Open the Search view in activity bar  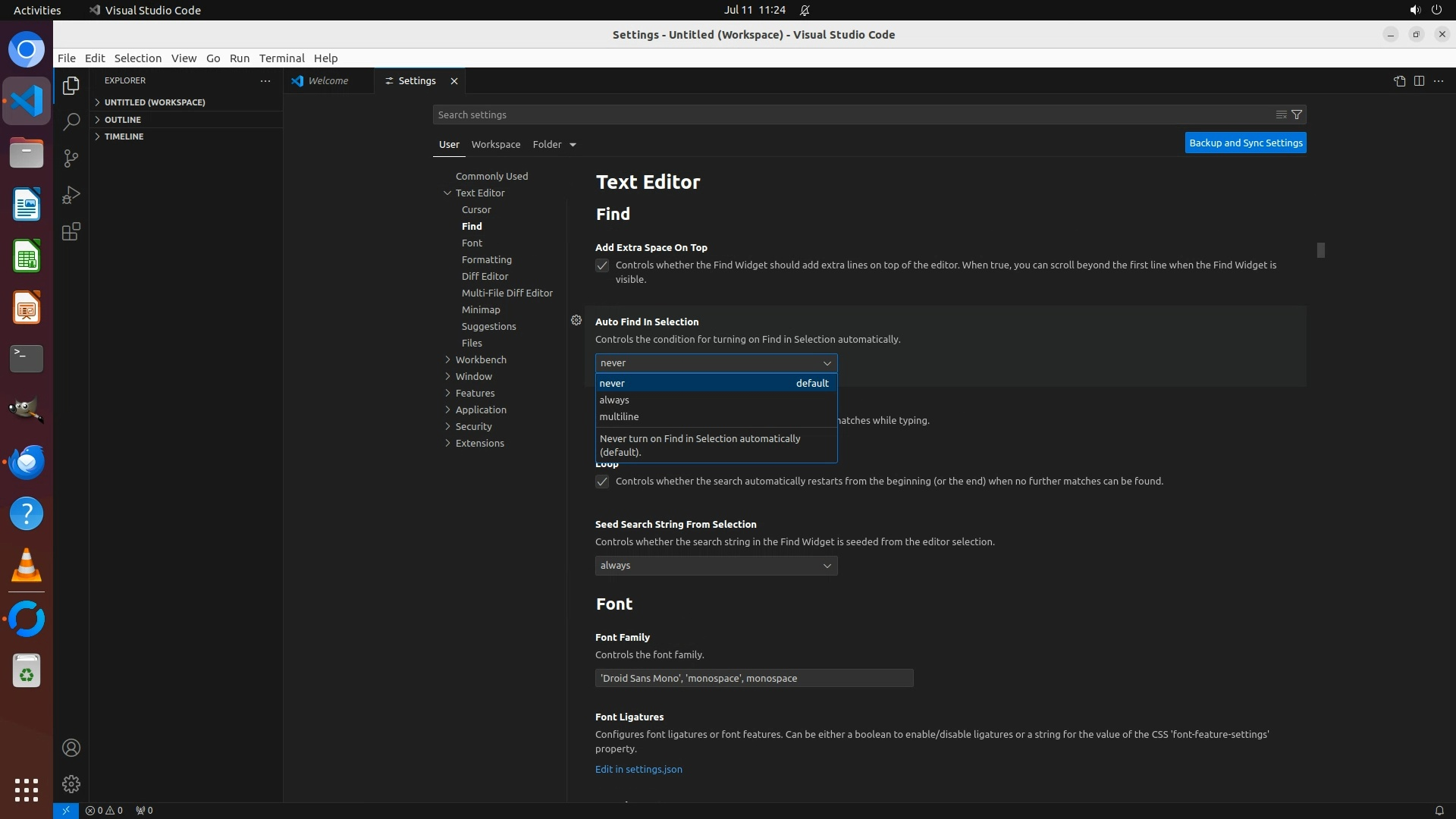click(x=71, y=121)
